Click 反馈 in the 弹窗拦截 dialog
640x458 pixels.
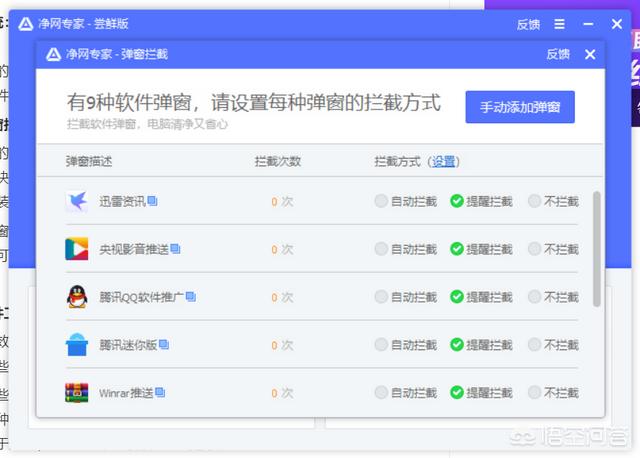coord(558,54)
